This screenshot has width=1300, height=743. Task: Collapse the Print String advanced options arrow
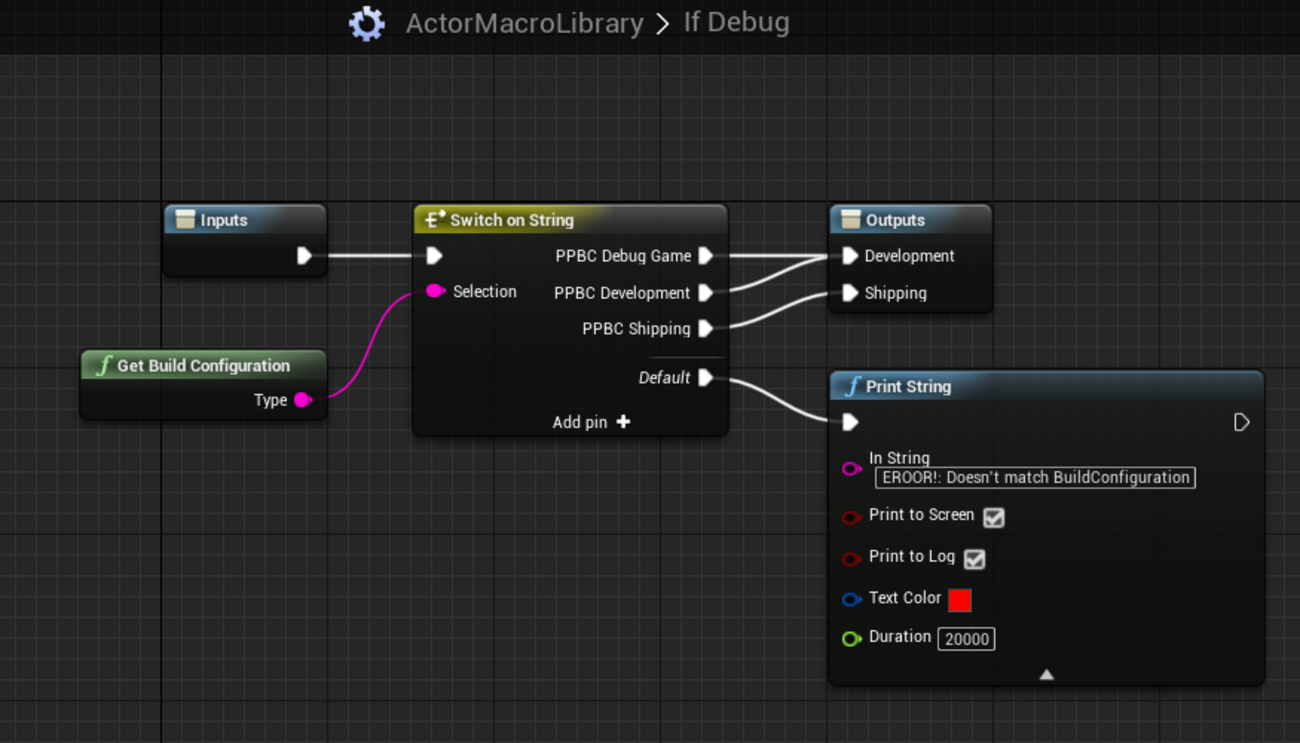pyautogui.click(x=1046, y=675)
